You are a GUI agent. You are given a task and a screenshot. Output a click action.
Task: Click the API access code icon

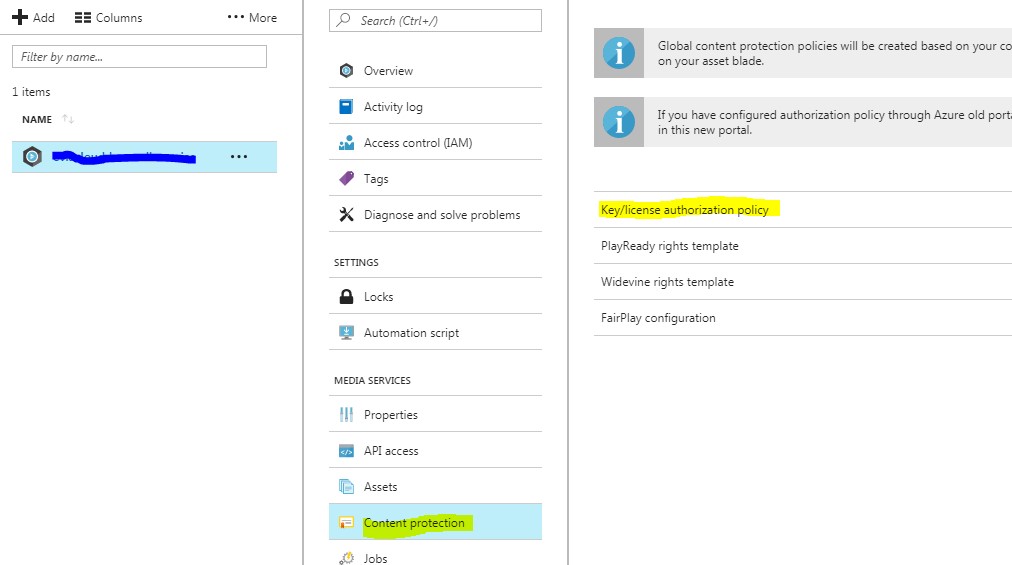point(347,451)
